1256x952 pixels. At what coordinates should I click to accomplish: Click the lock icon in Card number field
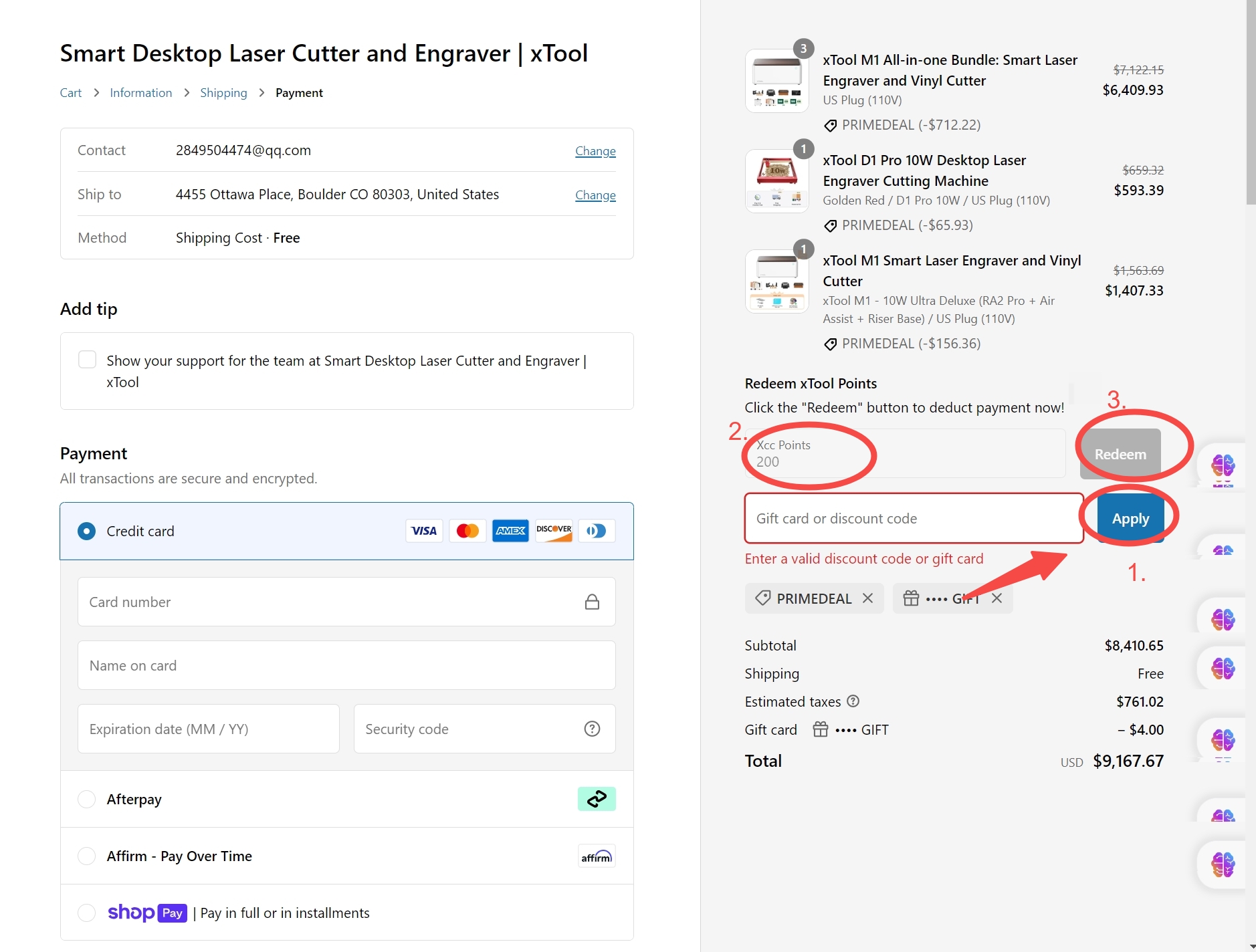pos(592,602)
